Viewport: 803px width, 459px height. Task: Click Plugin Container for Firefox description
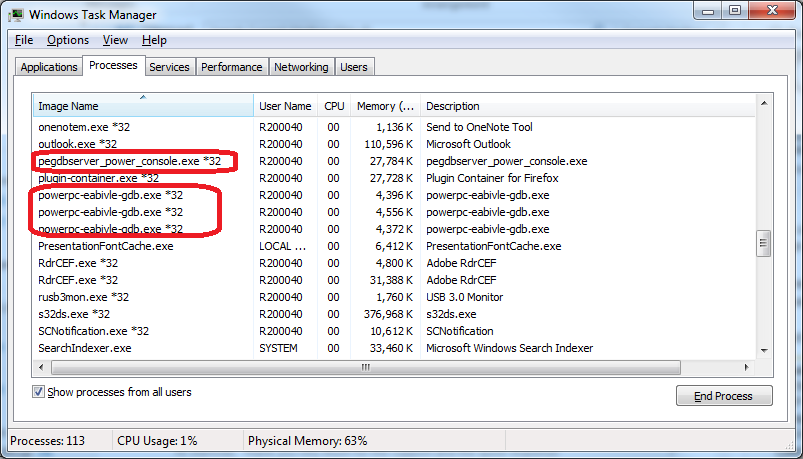[x=492, y=178]
